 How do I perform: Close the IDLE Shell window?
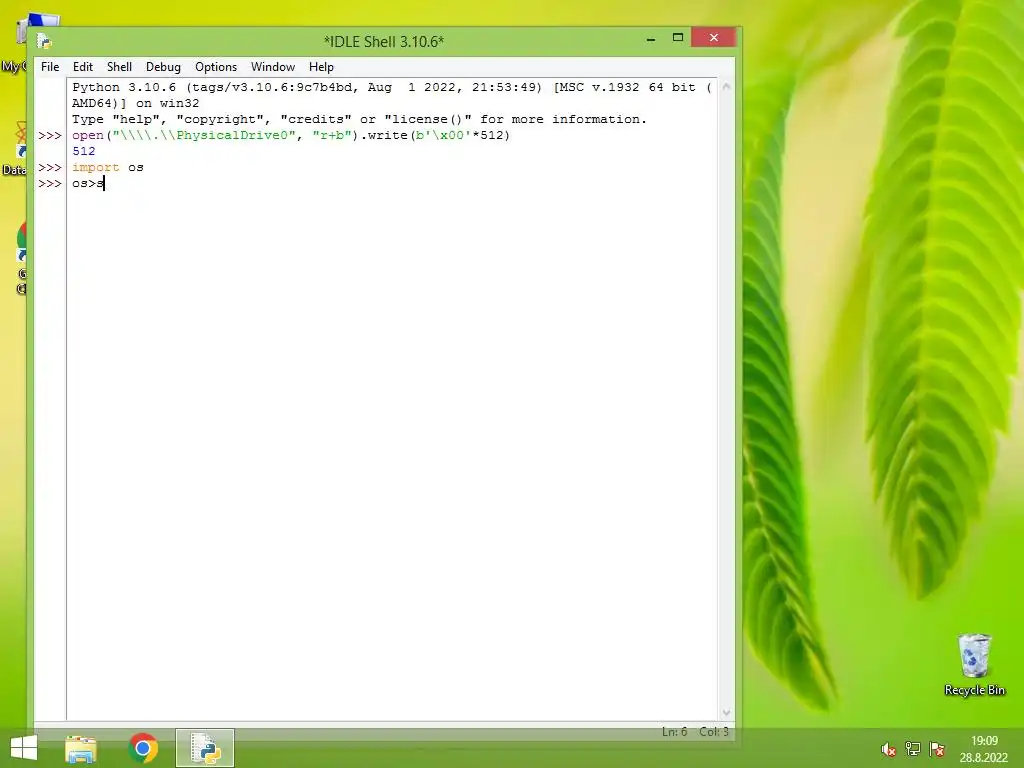point(714,38)
